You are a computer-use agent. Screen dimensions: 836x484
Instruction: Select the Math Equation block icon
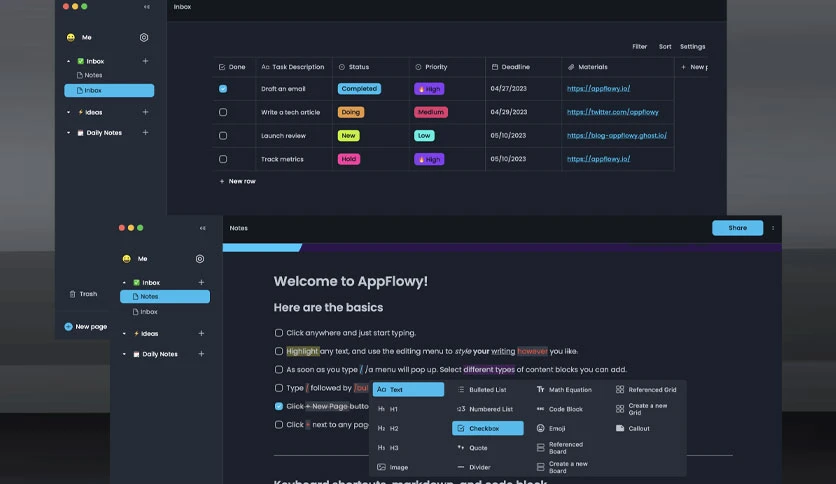541,390
